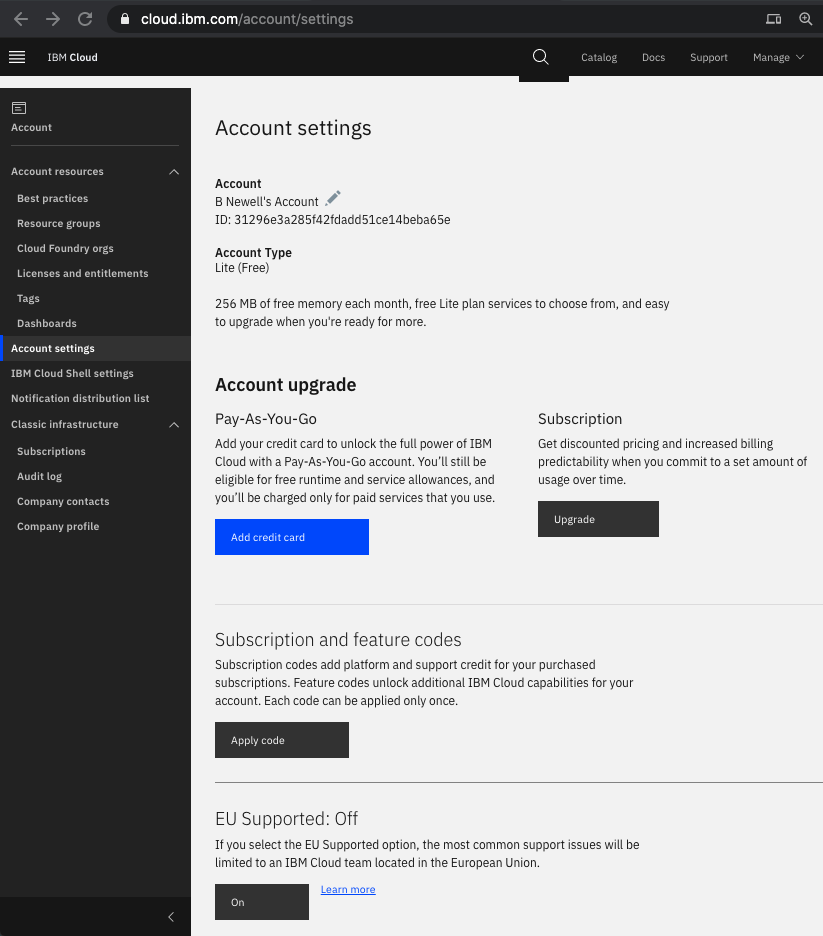Click the Account heading in sidebar
The image size is (823, 936).
[x=31, y=128]
